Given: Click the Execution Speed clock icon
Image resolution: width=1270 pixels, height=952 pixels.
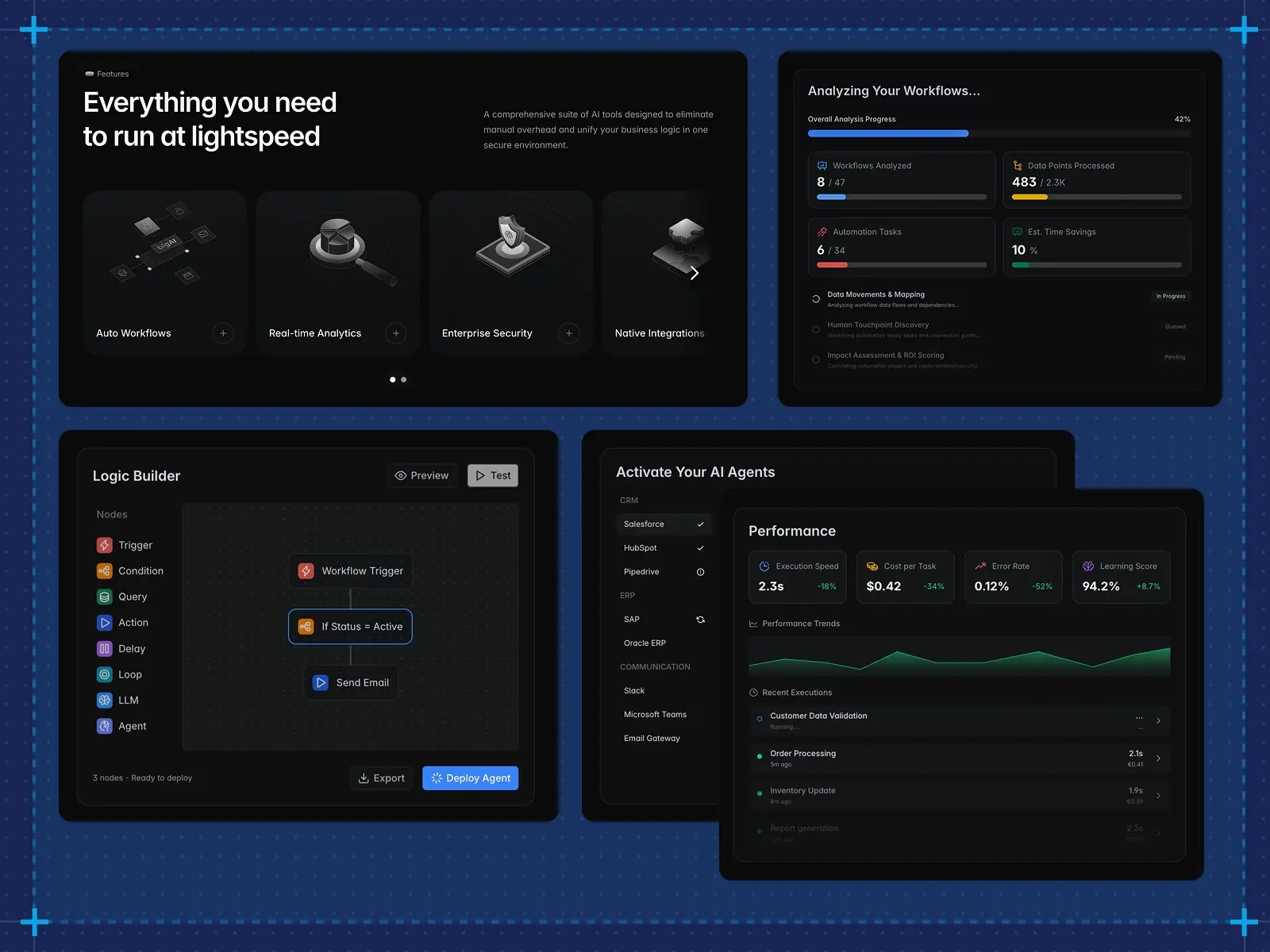Looking at the screenshot, I should pos(764,566).
